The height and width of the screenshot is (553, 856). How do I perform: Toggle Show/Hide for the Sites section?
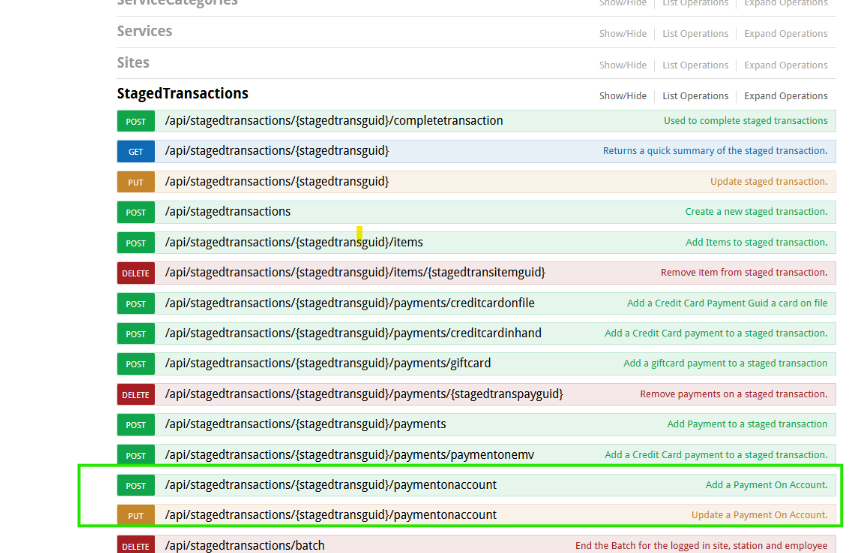point(622,65)
